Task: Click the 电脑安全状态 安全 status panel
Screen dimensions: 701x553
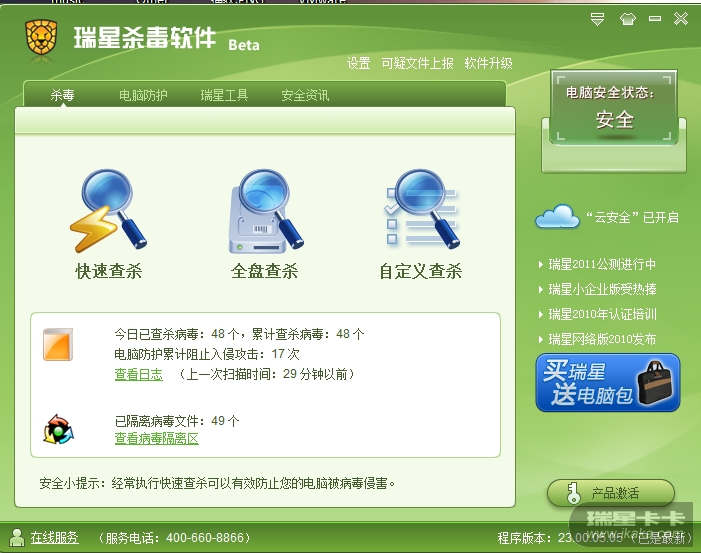Action: point(614,108)
